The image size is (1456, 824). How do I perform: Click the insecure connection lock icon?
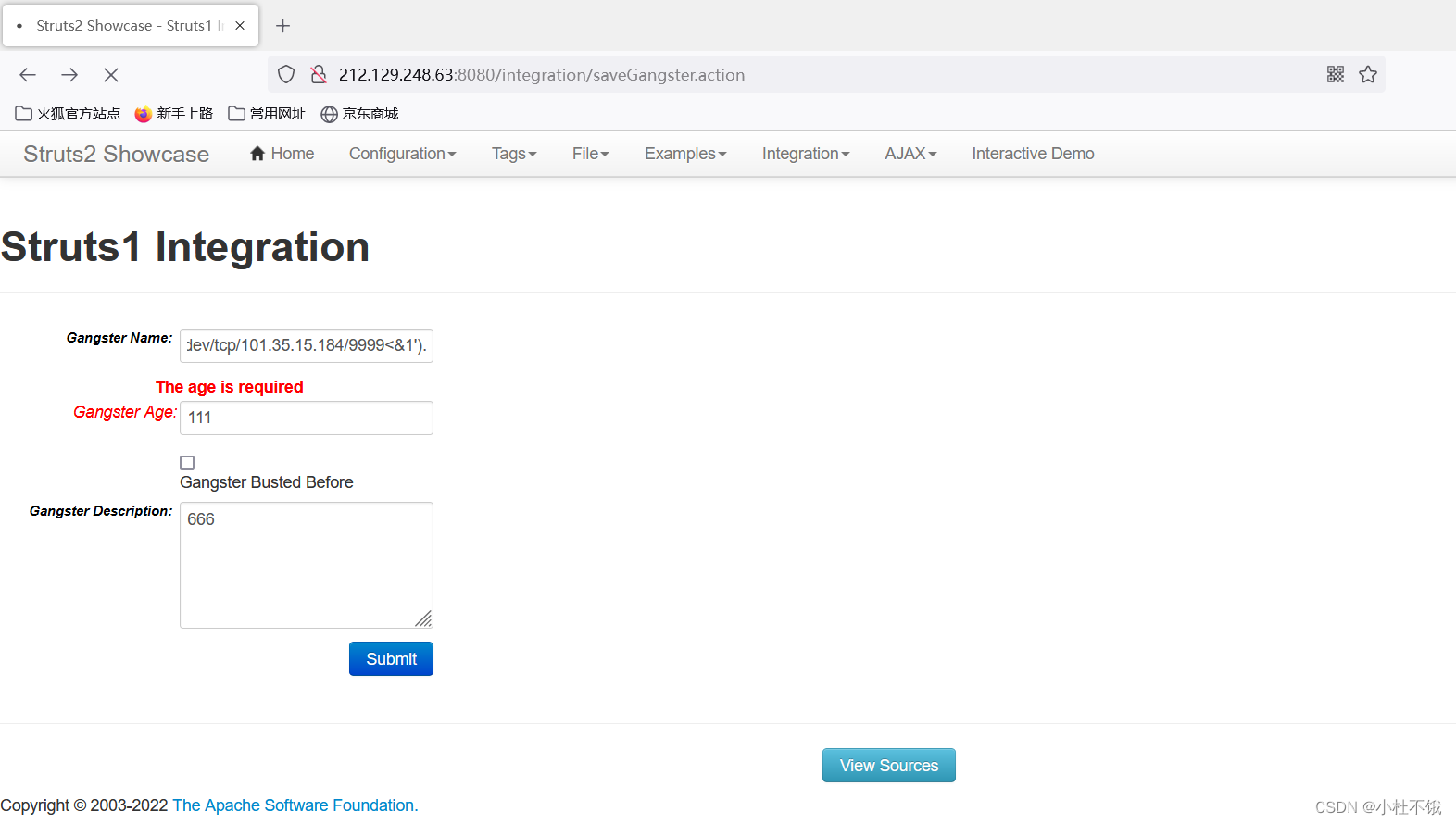pyautogui.click(x=319, y=75)
